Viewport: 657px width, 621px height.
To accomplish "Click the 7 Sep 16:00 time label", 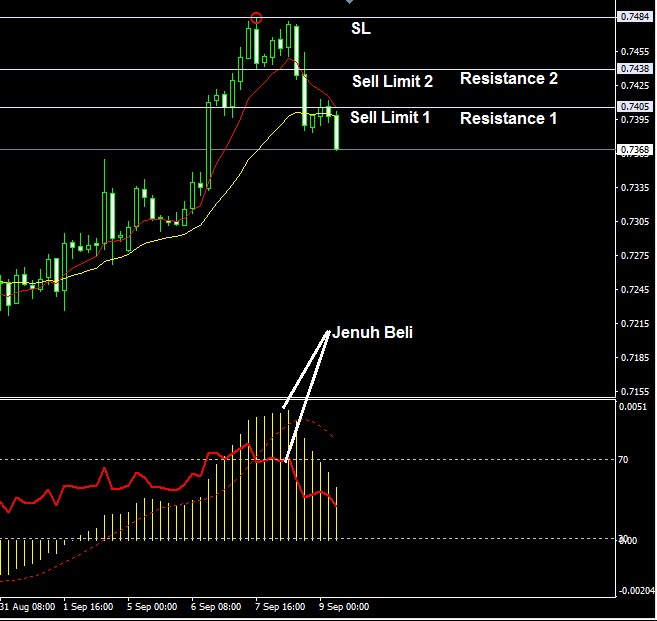I will [x=280, y=607].
